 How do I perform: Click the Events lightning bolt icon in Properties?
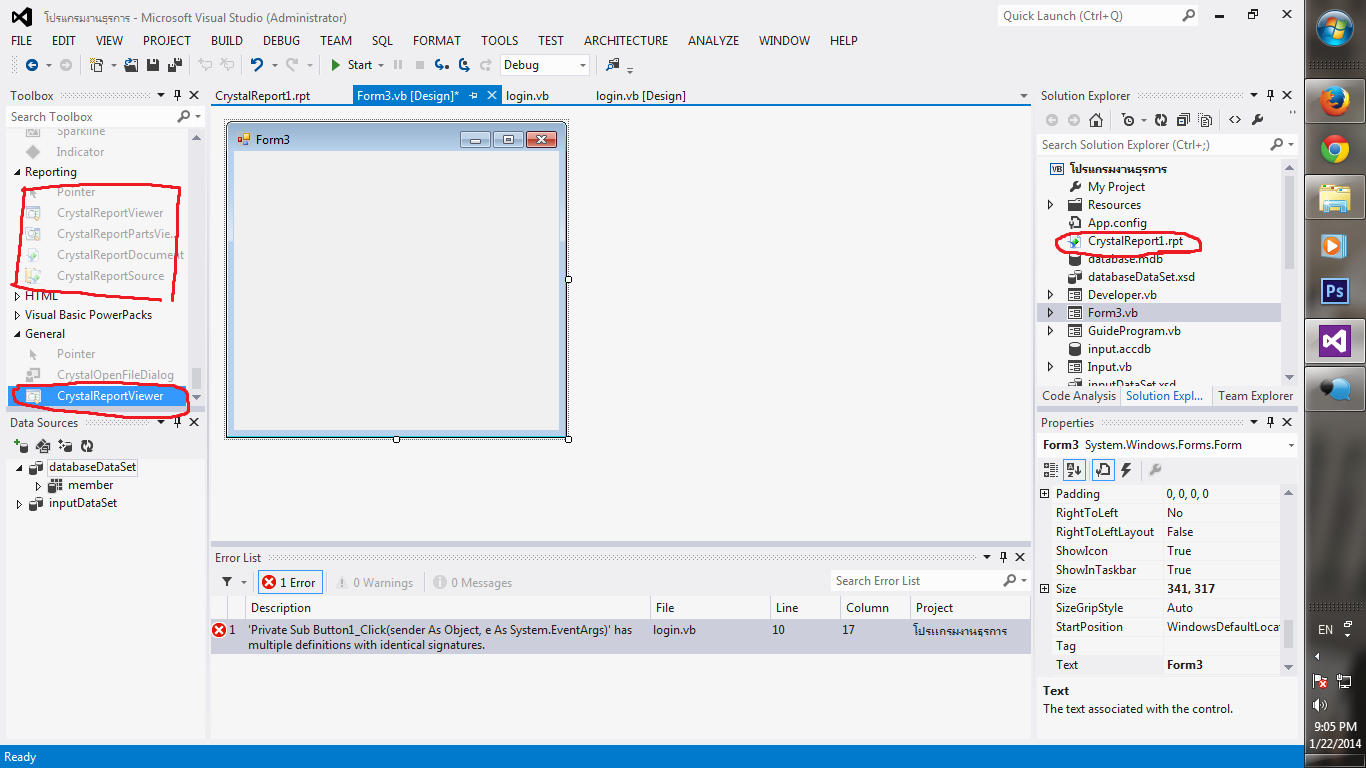click(x=1126, y=470)
